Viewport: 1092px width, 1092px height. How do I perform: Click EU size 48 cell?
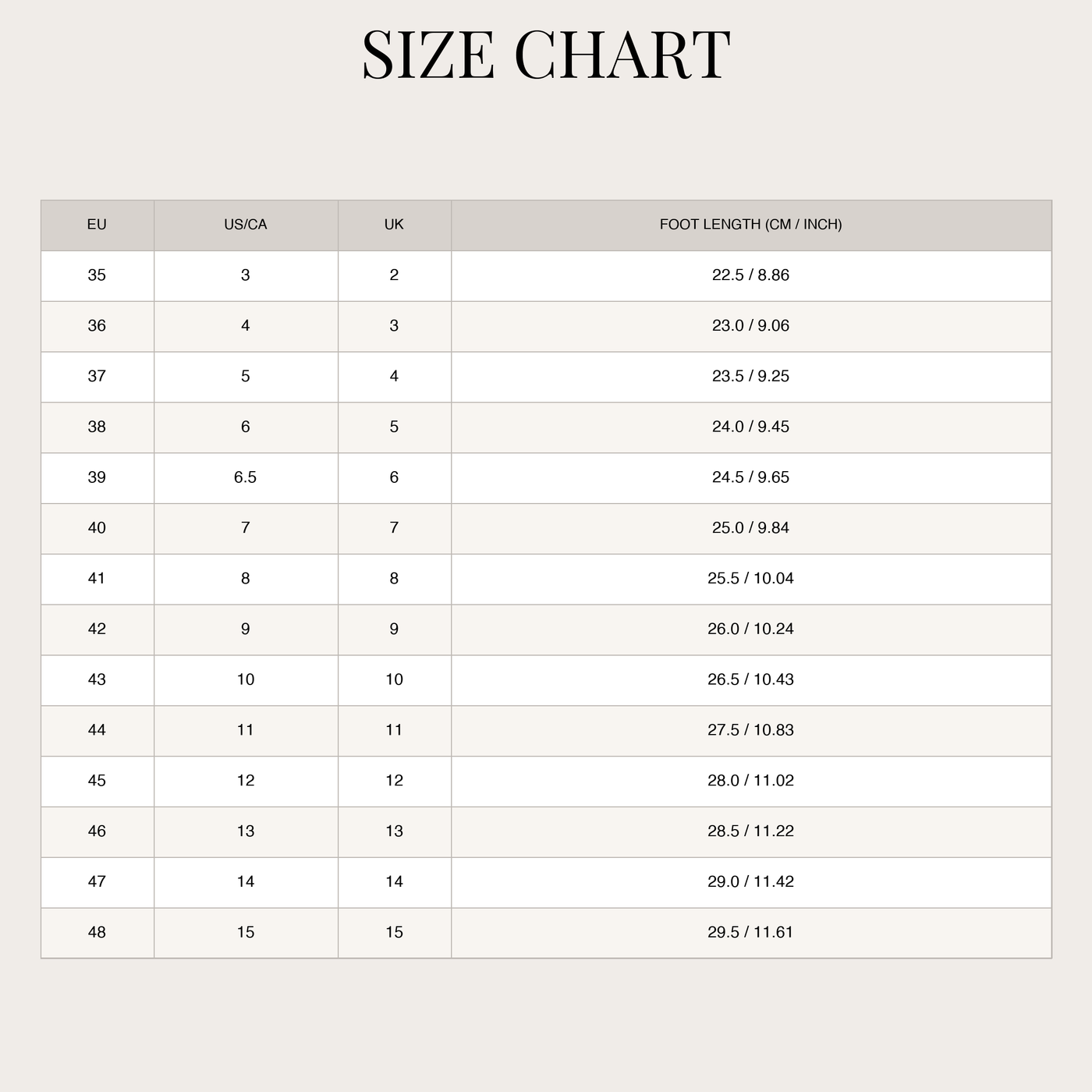pos(97,933)
